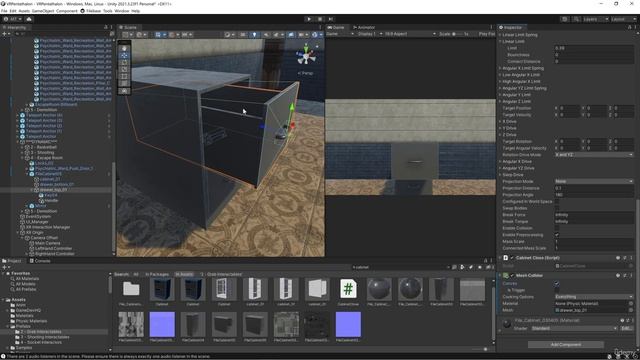
Task: Open Rotation Drive Mode dropdown
Action: (x=594, y=155)
